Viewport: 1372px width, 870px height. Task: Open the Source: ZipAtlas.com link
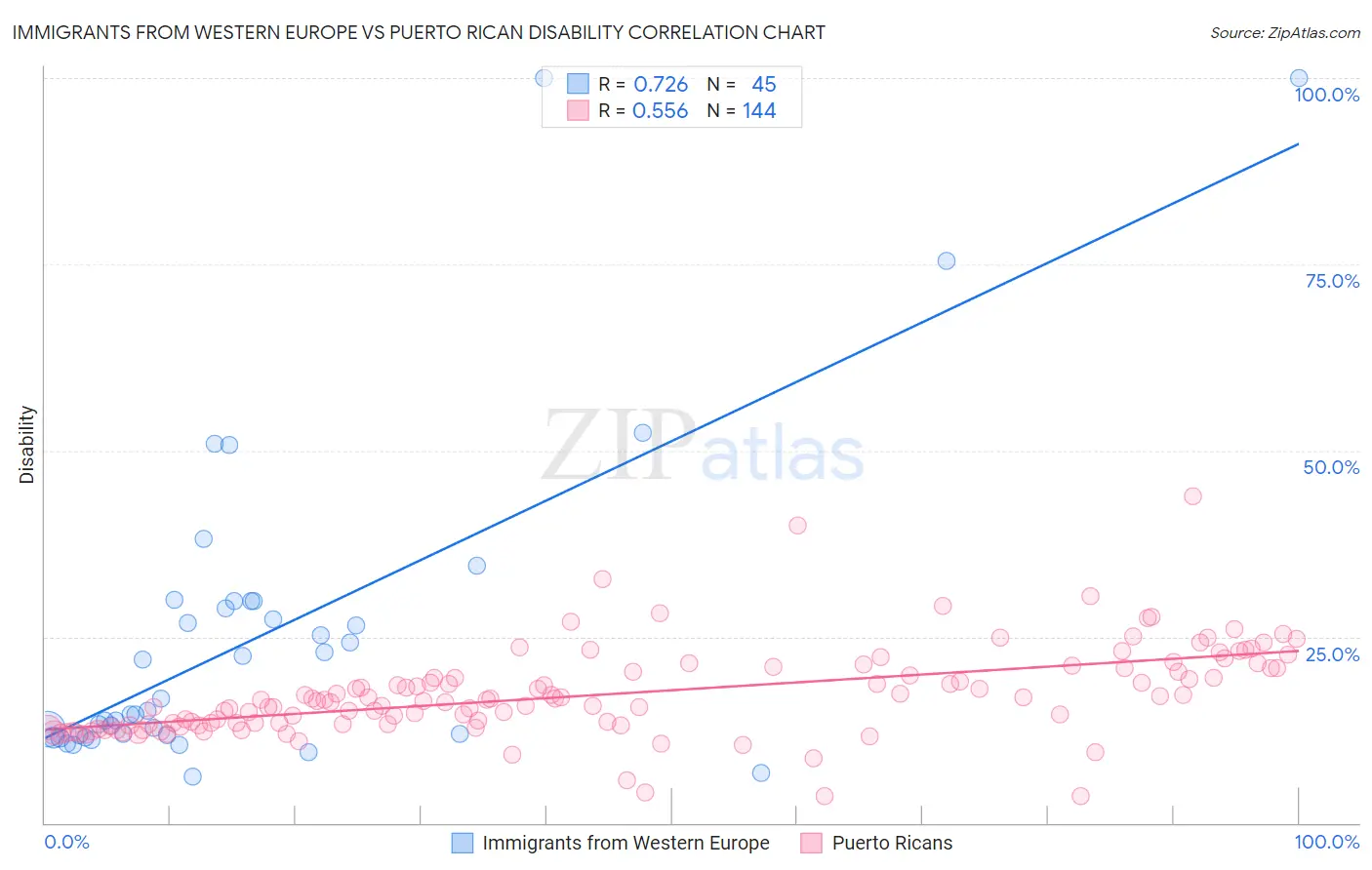click(1285, 32)
